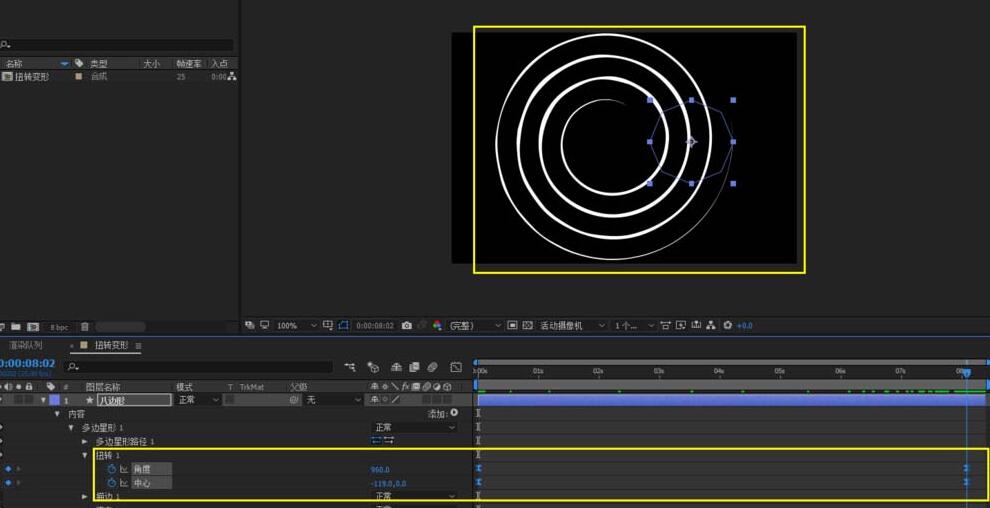990x508 pixels.
Task: Click the 8 bpc color depth button
Action: (59, 328)
